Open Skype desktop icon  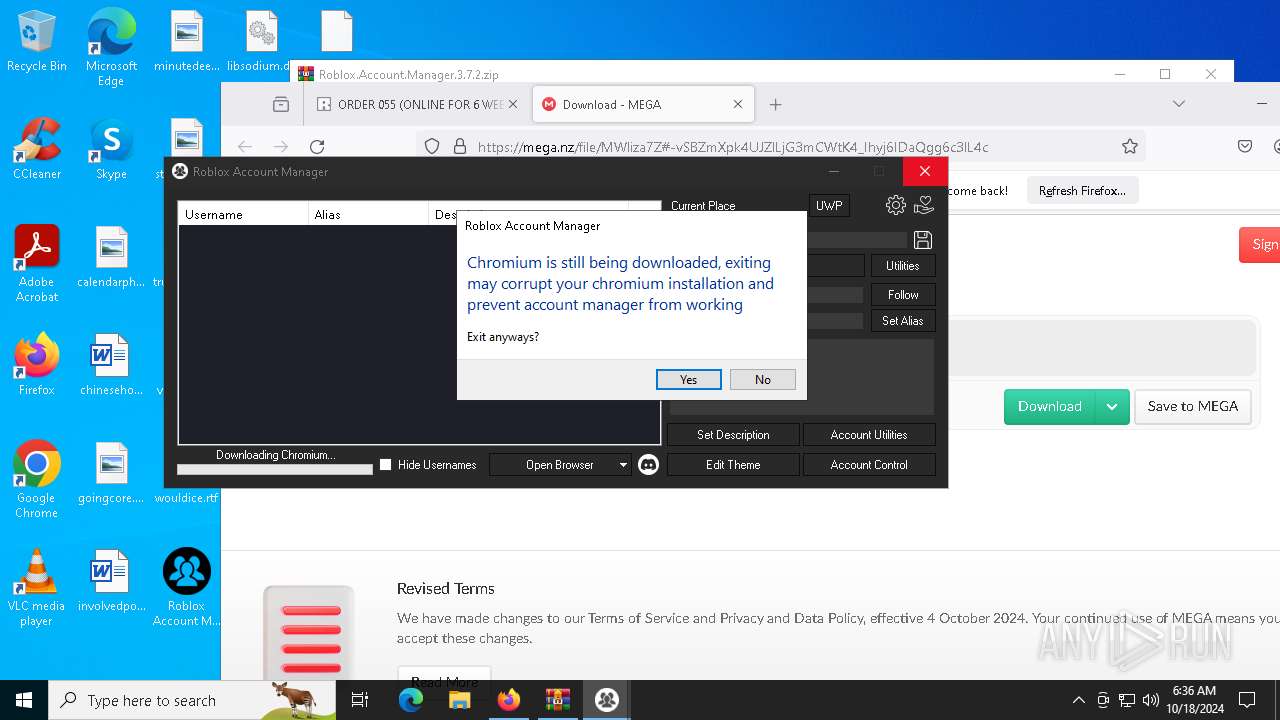click(111, 149)
